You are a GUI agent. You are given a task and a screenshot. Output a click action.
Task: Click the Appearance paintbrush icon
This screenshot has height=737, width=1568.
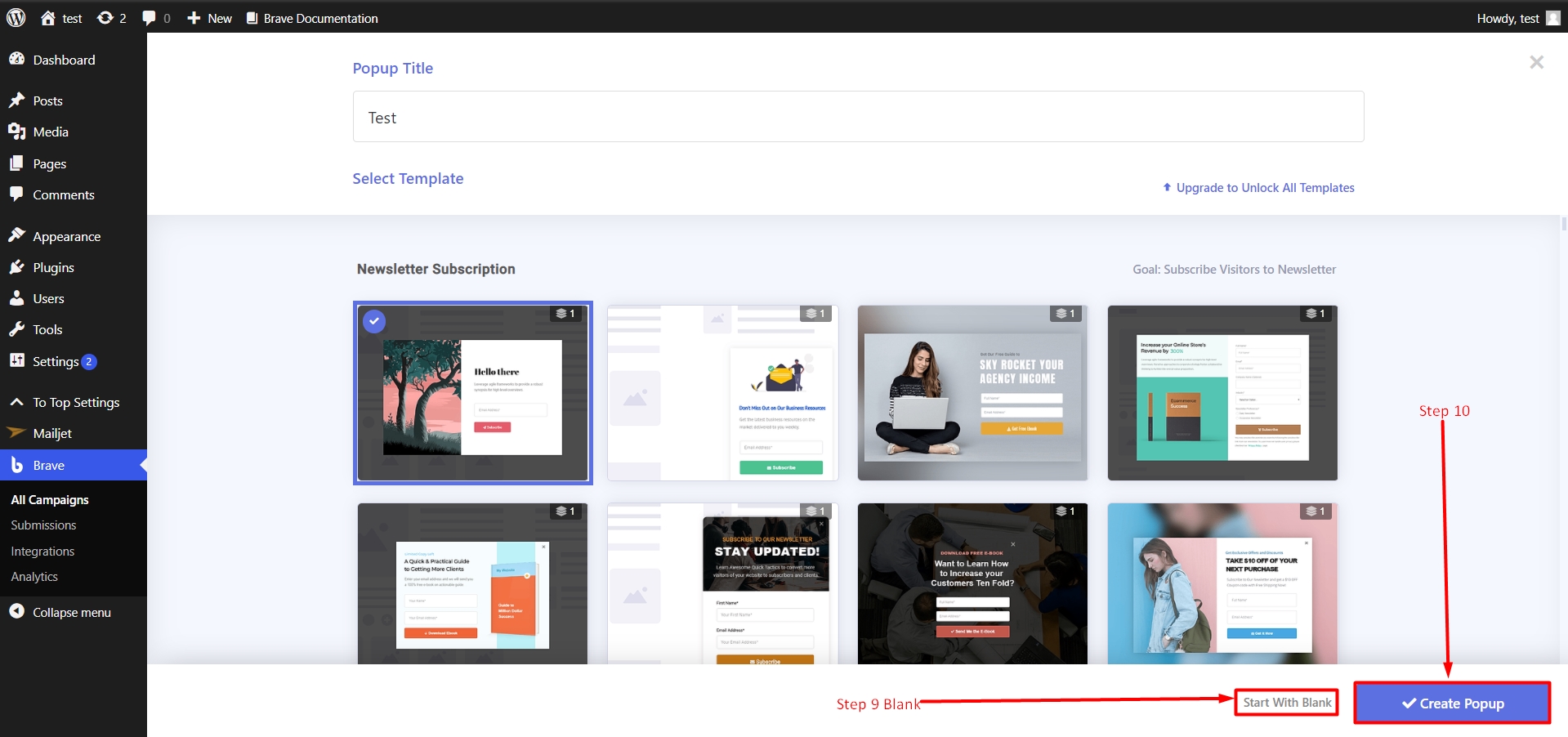coord(16,236)
